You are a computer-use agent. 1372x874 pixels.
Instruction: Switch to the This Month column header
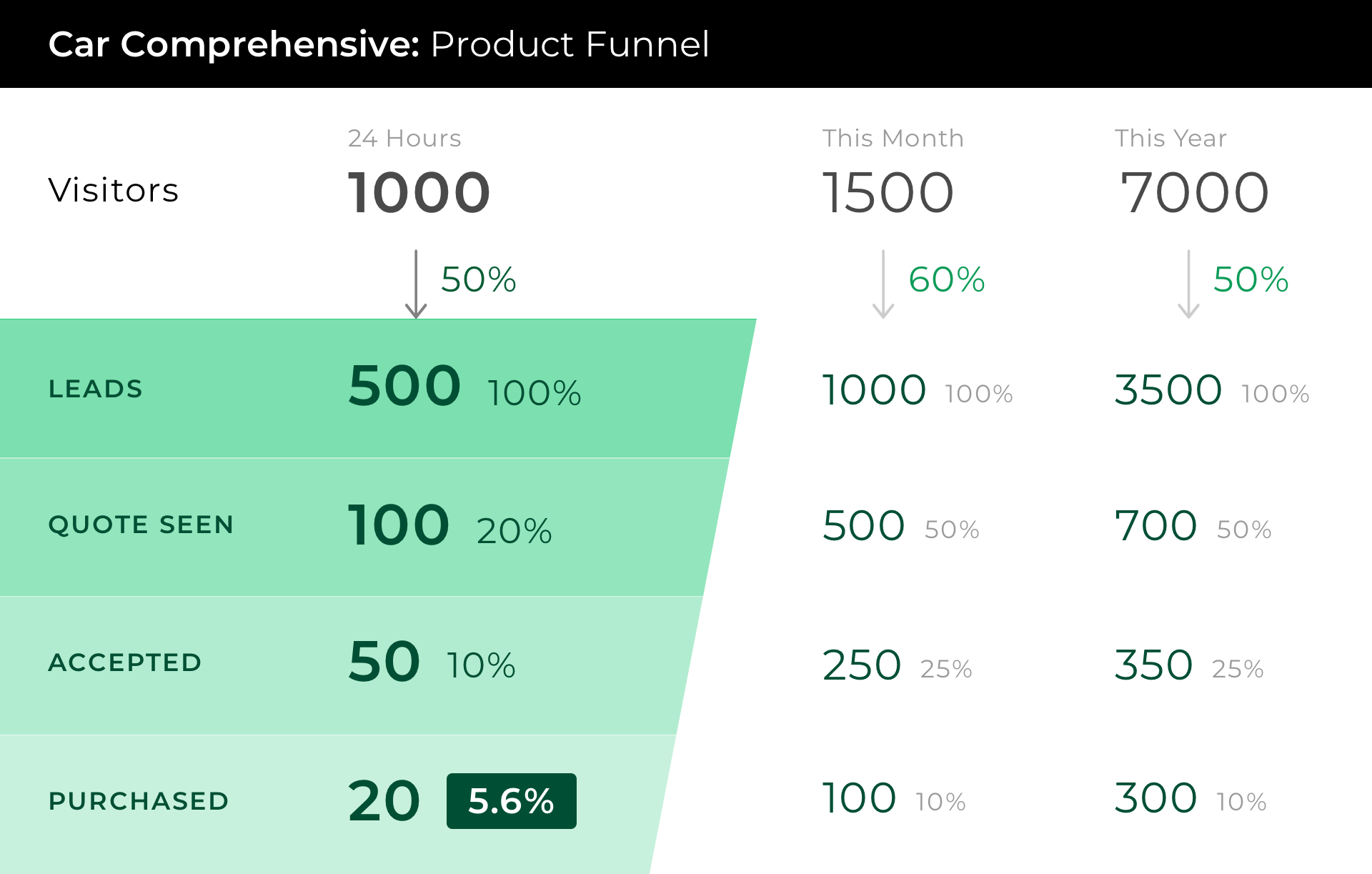click(893, 138)
